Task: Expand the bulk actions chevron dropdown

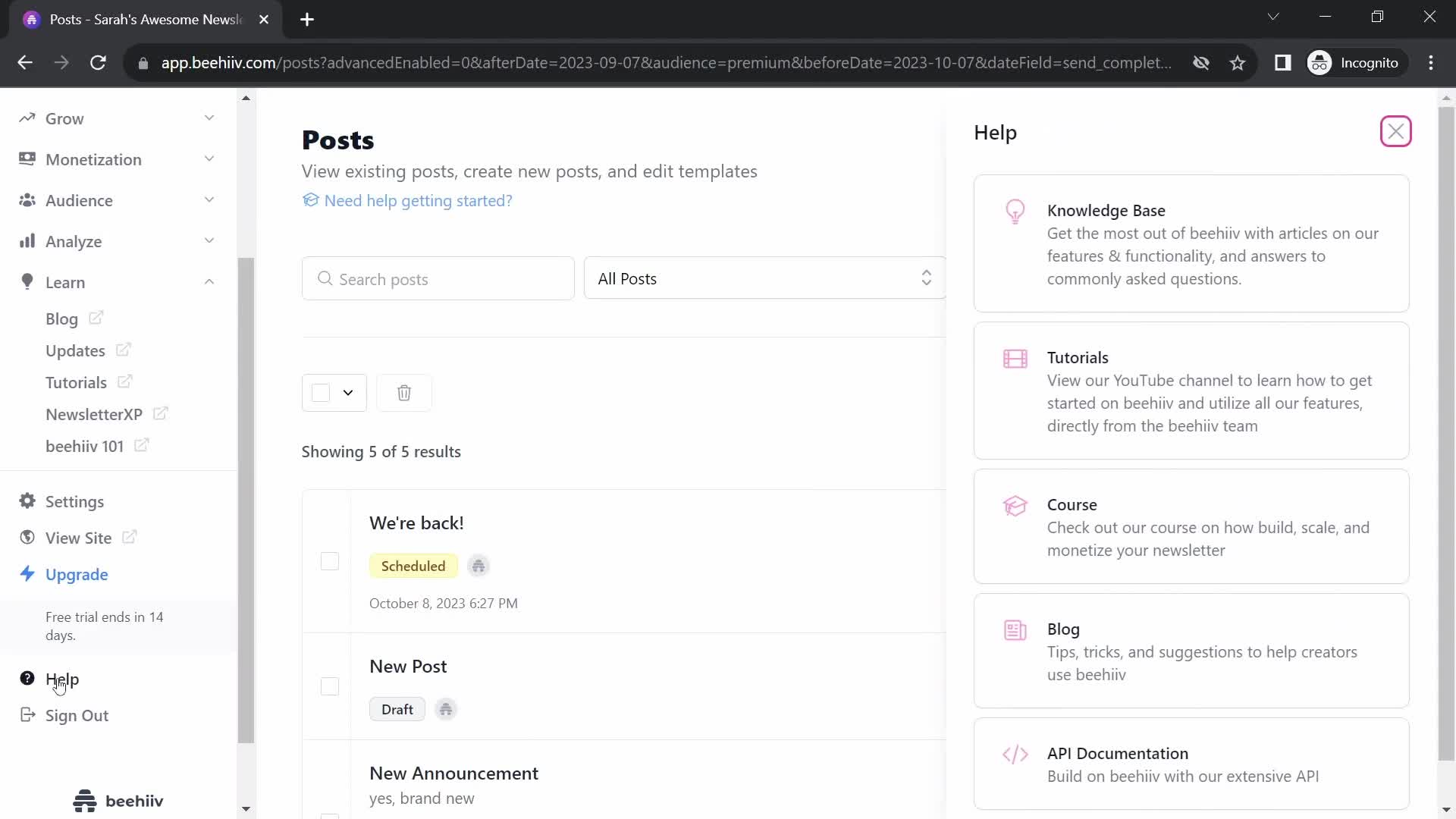Action: 349,393
